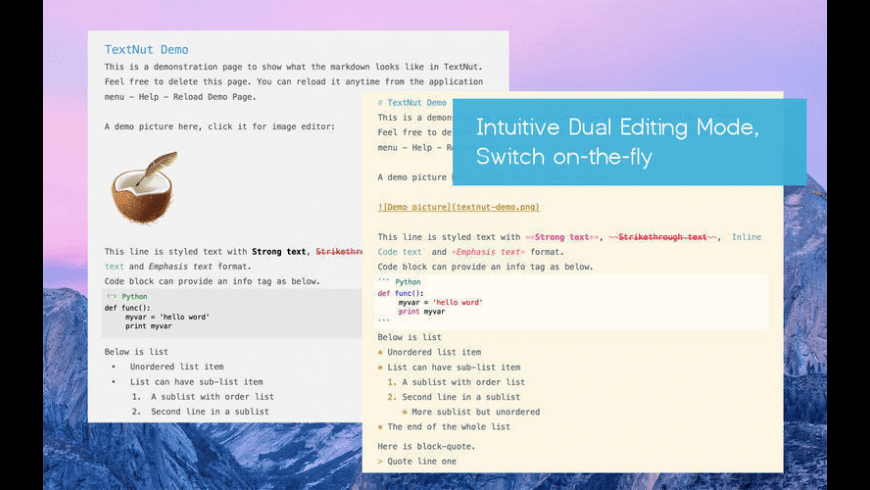This screenshot has height=490, width=870.
Task: Click "Below is list" in the markdown source window
Action: 409,337
